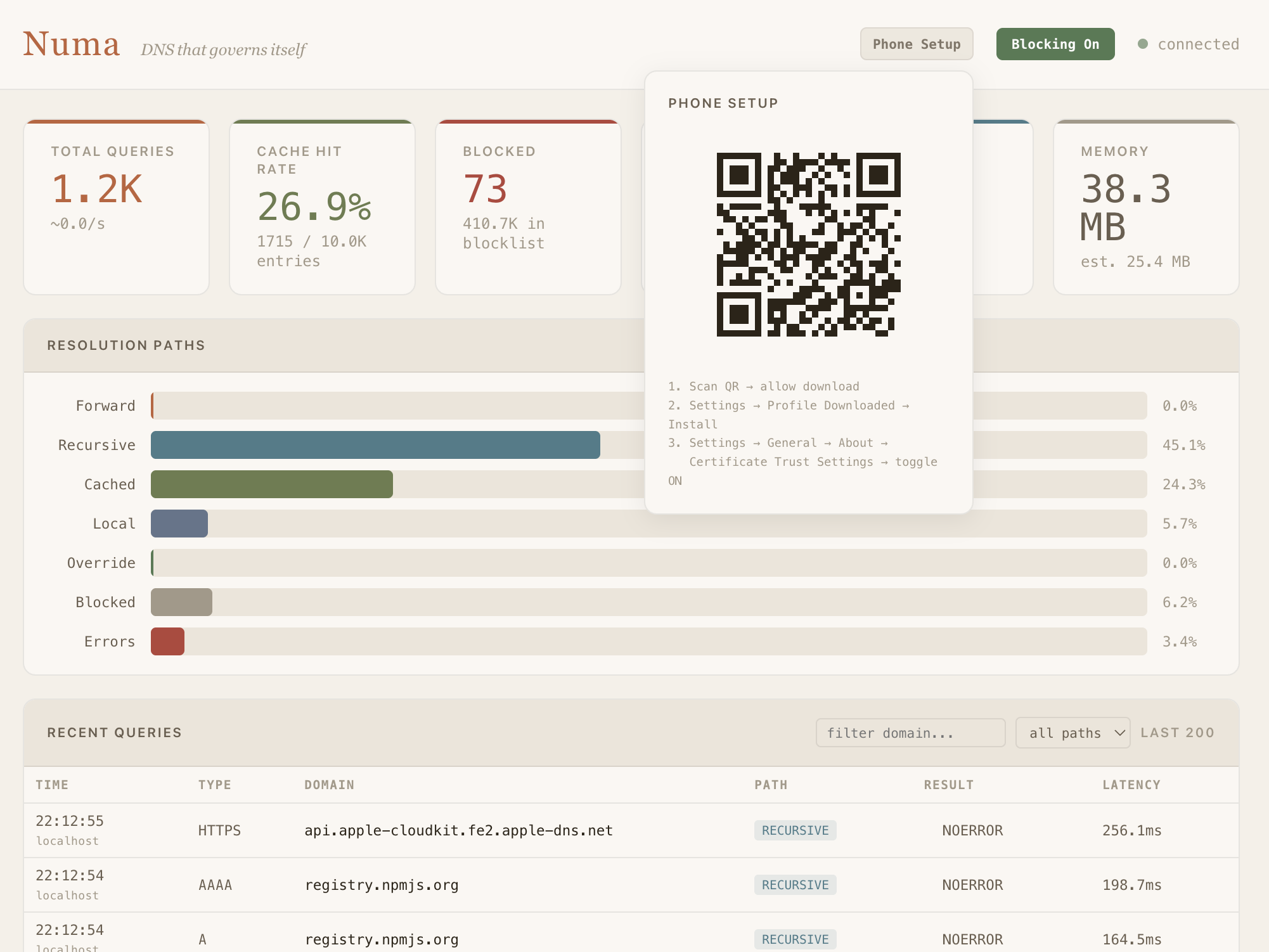The width and height of the screenshot is (1269, 952).
Task: Open Phone Setup from the header
Action: pyautogui.click(x=917, y=44)
